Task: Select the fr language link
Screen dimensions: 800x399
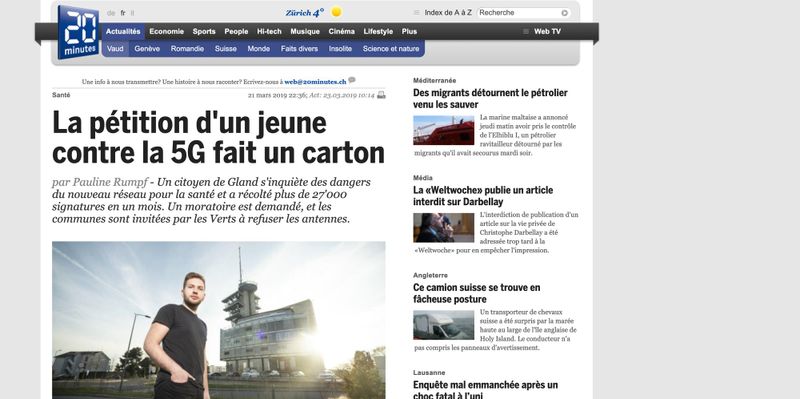Action: point(123,13)
